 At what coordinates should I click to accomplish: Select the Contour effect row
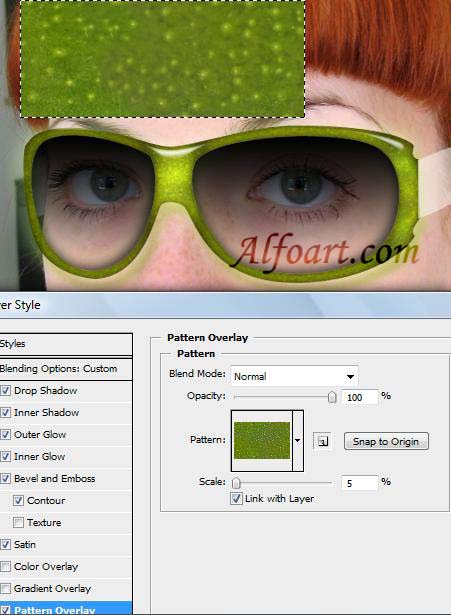click(66, 500)
